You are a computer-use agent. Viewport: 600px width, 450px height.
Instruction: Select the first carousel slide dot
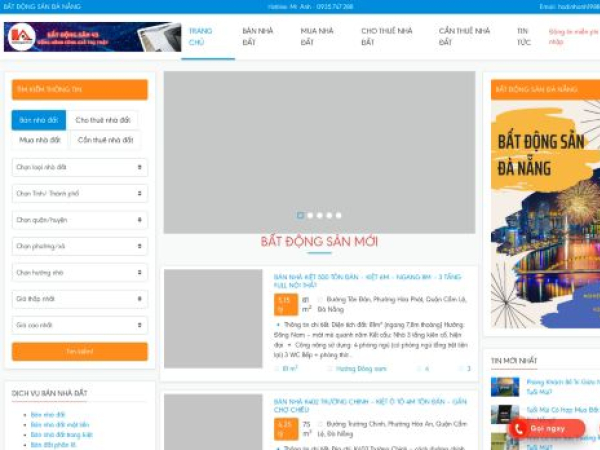pos(300,215)
